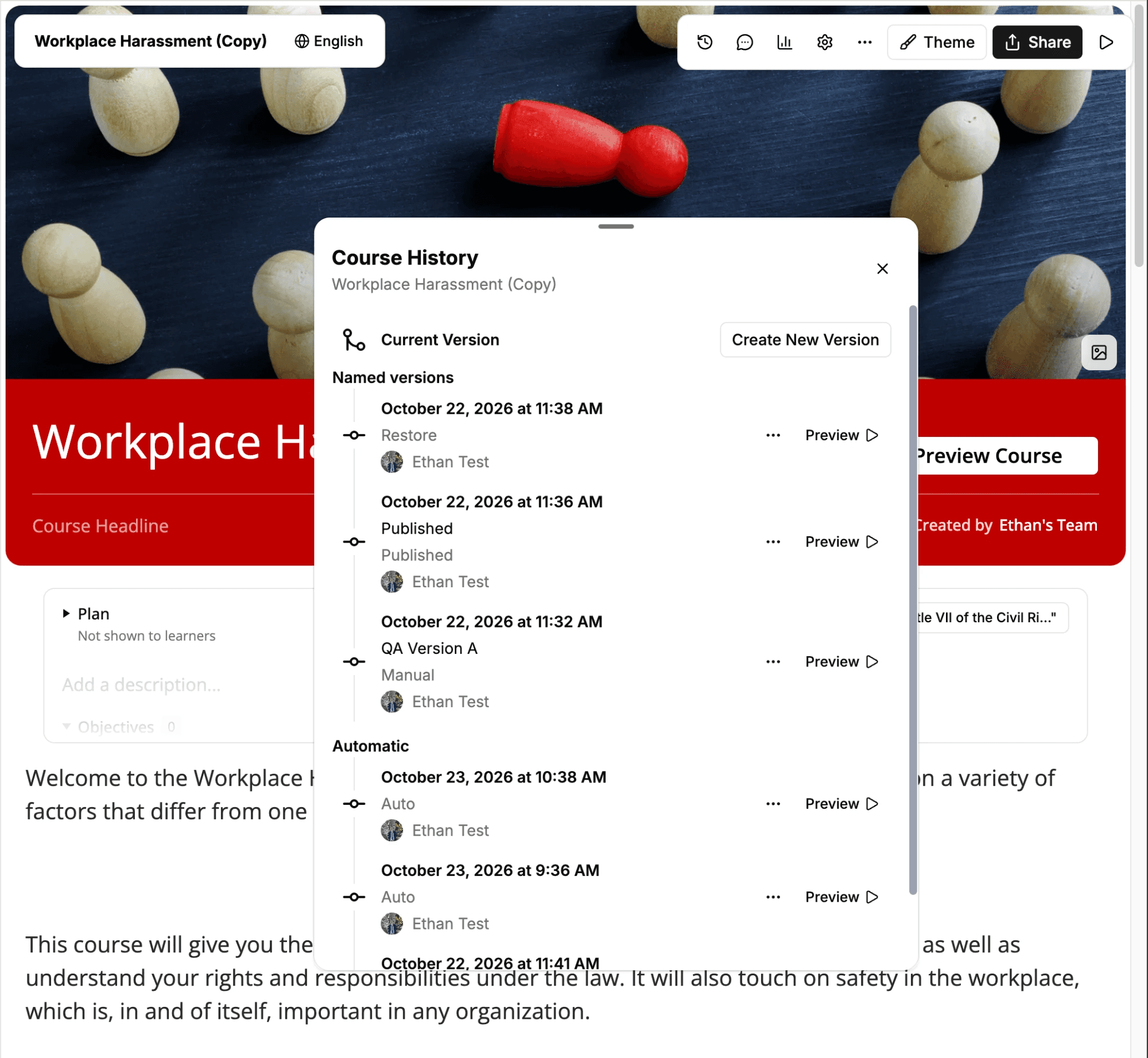Screen dimensions: 1148x1058
Task: Open options menu for 11:38 AM Restore version
Action: pos(773,435)
